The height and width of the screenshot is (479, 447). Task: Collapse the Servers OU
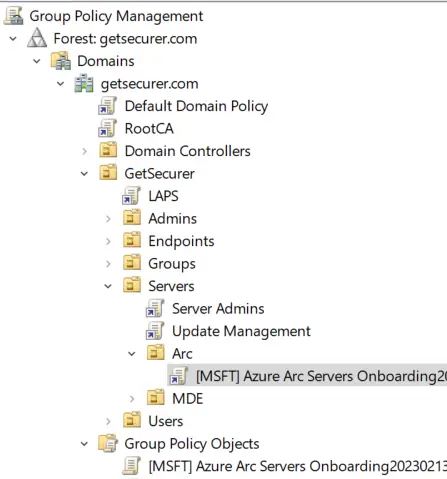coord(108,286)
